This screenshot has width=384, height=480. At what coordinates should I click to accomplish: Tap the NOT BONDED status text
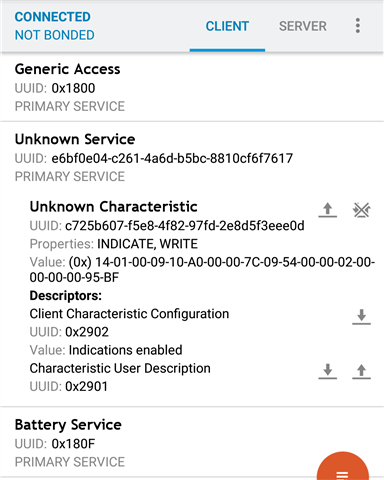click(x=54, y=35)
